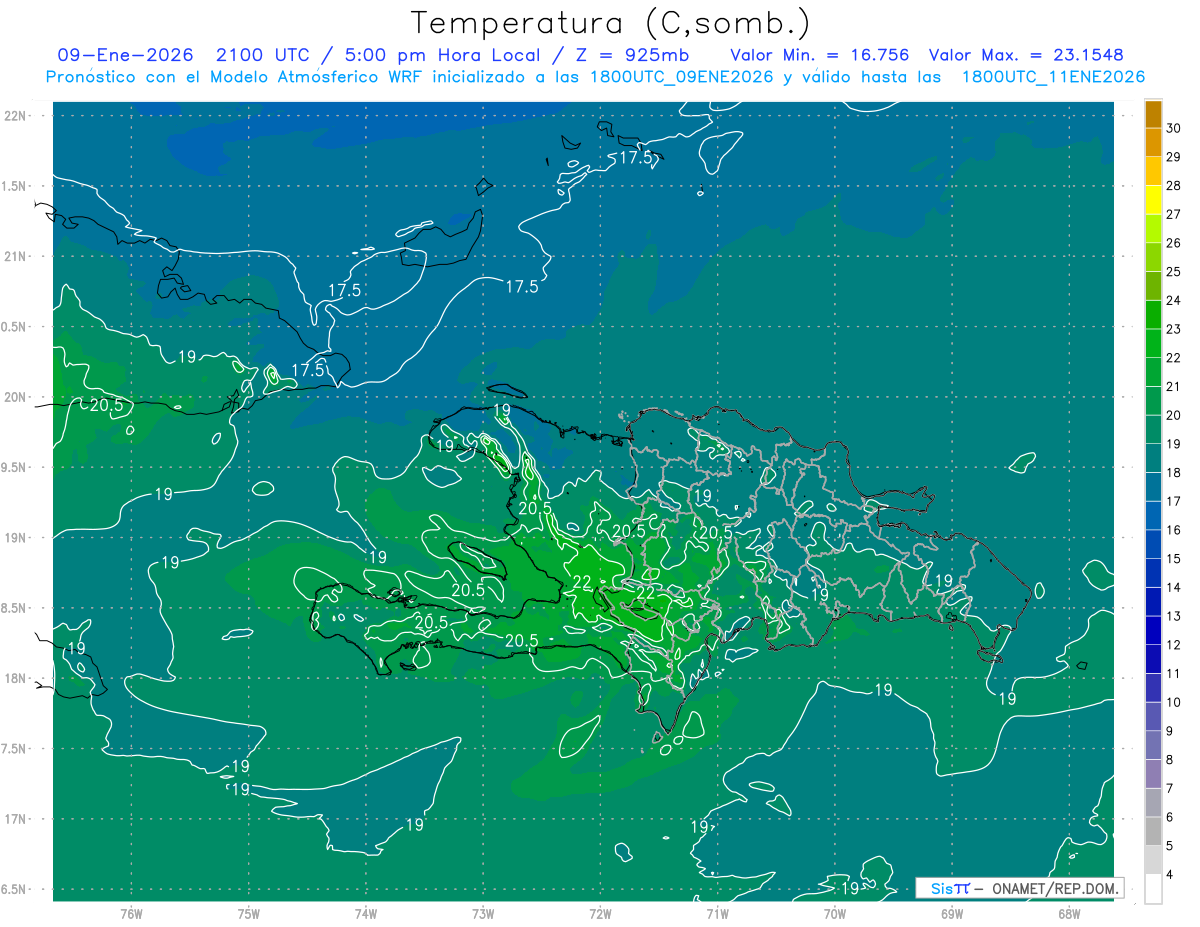1200x927 pixels.
Task: Click the bright green colorbar swatch between 23 and 24
Action: click(x=1153, y=315)
